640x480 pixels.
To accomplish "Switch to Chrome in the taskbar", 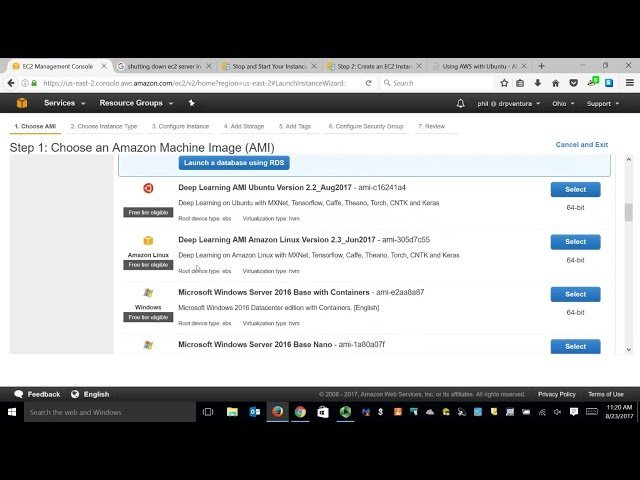I will tap(300, 412).
